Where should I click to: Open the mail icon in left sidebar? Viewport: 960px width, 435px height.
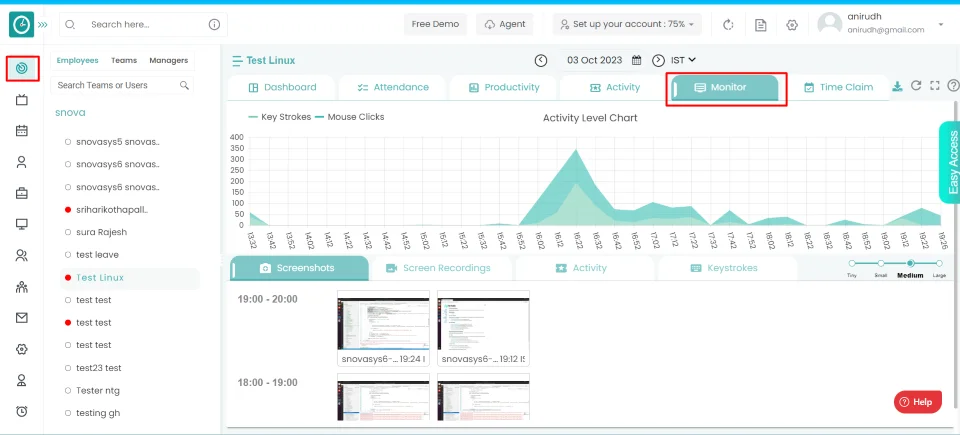coord(22,318)
